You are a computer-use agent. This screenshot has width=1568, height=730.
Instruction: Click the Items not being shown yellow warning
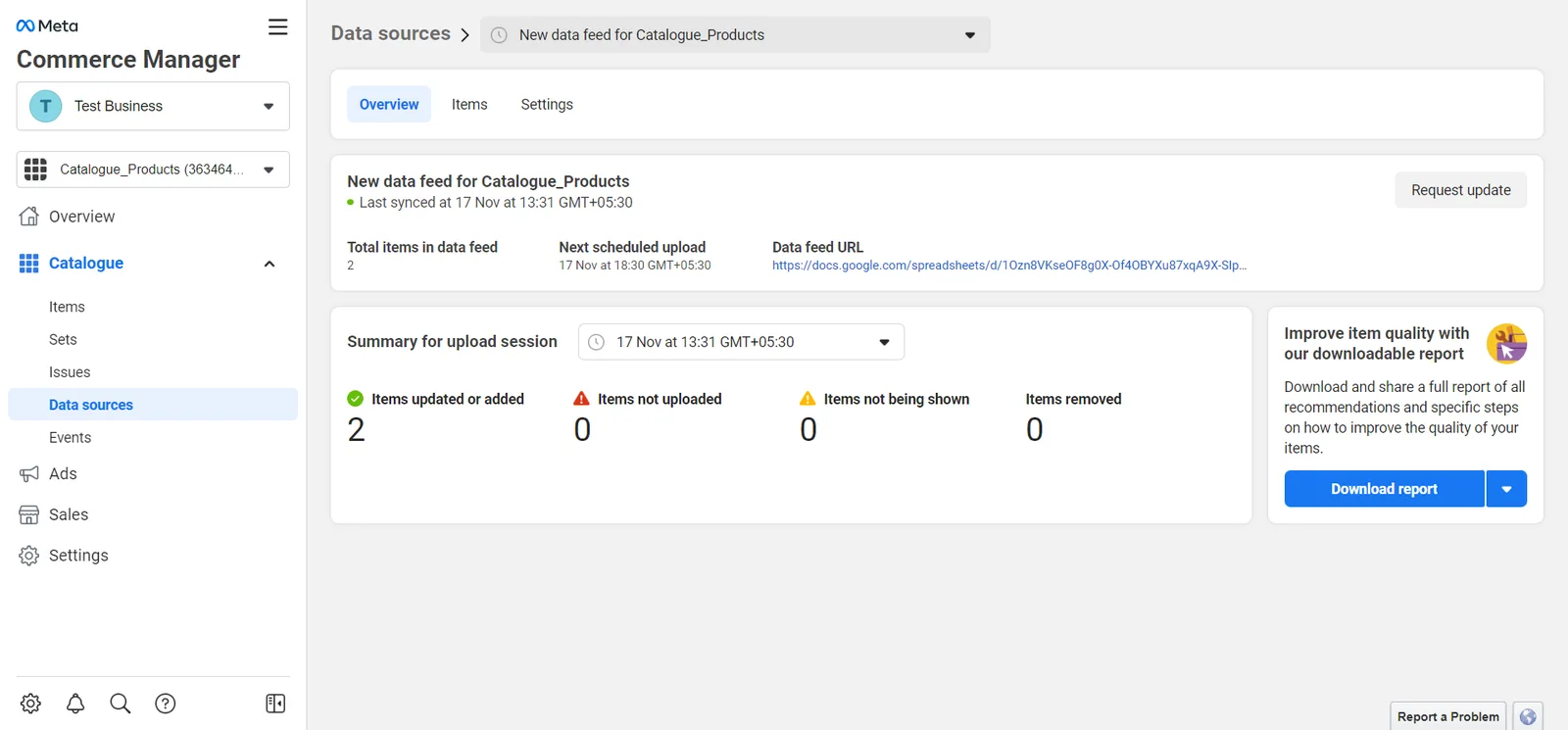tap(808, 399)
